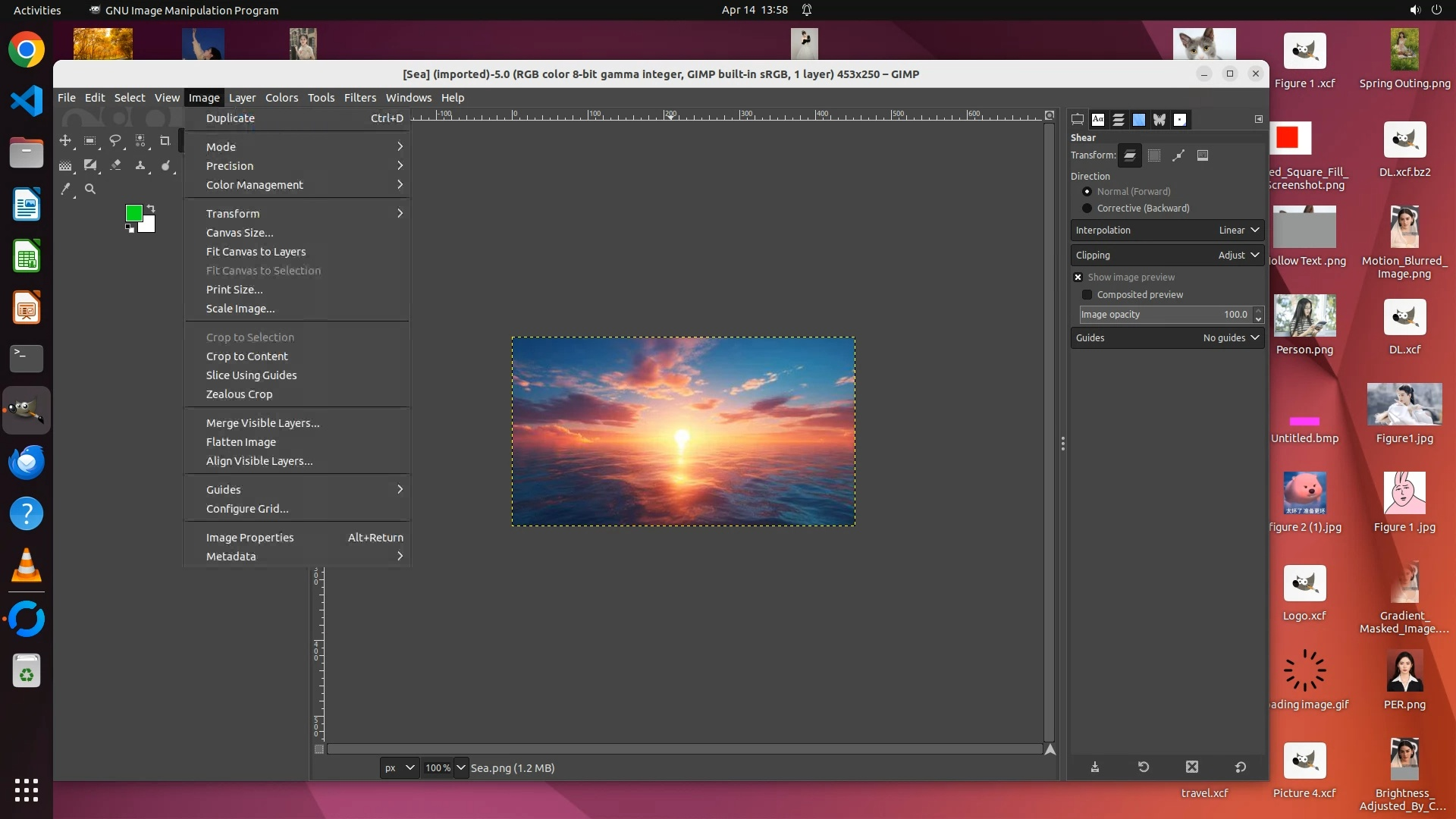This screenshot has height=819, width=1456.
Task: Select the Free Select lasso tool
Action: click(115, 141)
